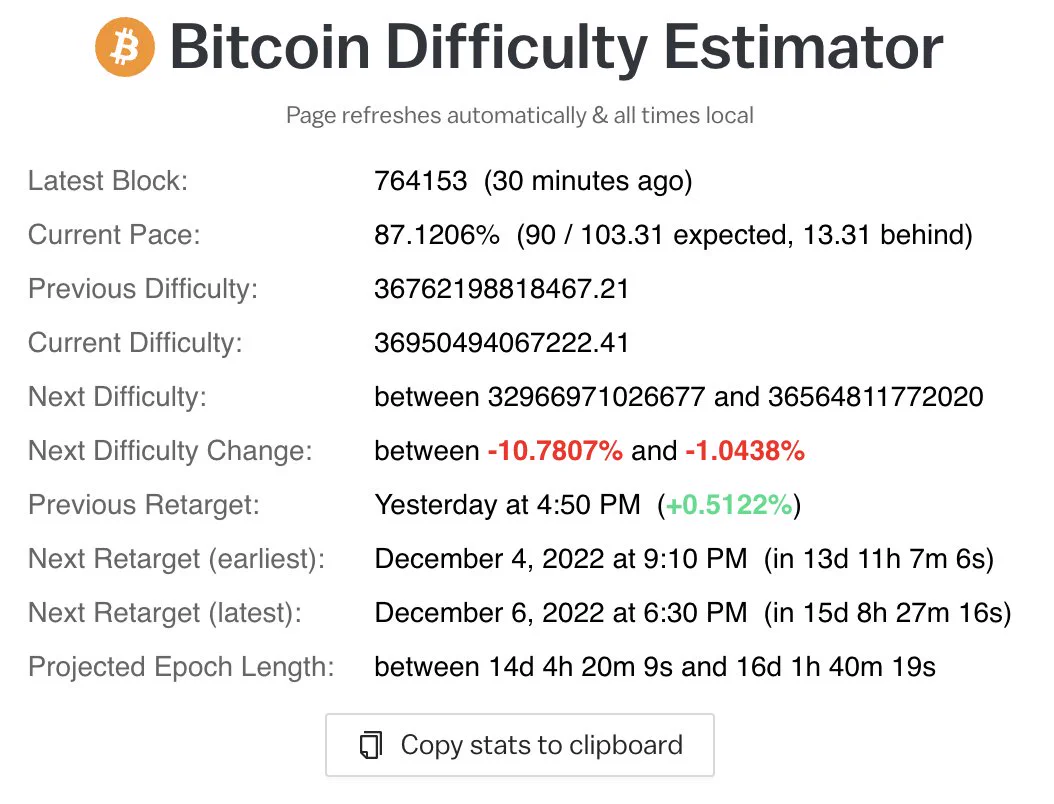The image size is (1054, 804).
Task: Click the clipboard icon in the copy button
Action: click(x=370, y=745)
